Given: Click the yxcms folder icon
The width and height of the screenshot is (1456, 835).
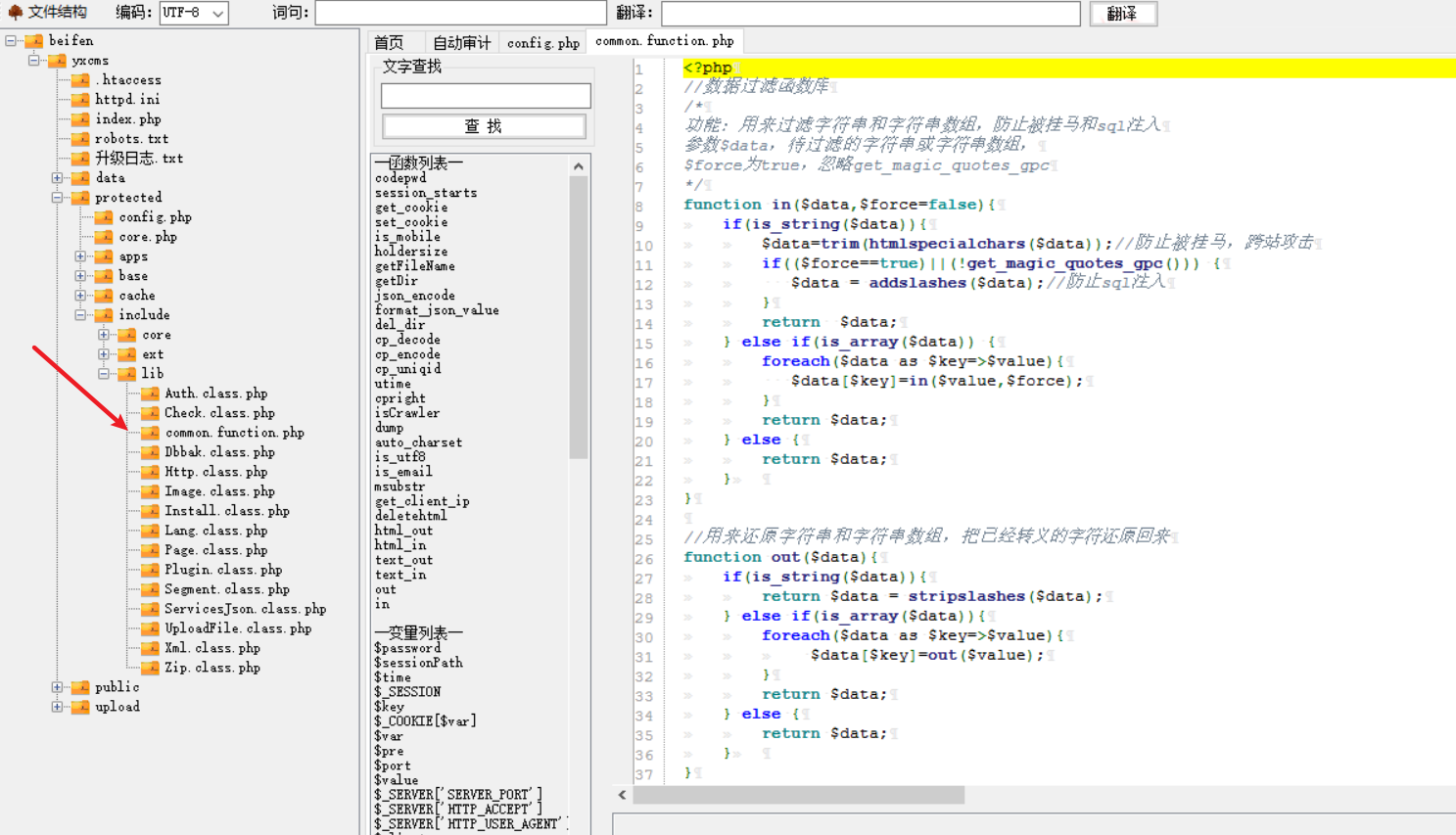Looking at the screenshot, I should click(x=57, y=61).
